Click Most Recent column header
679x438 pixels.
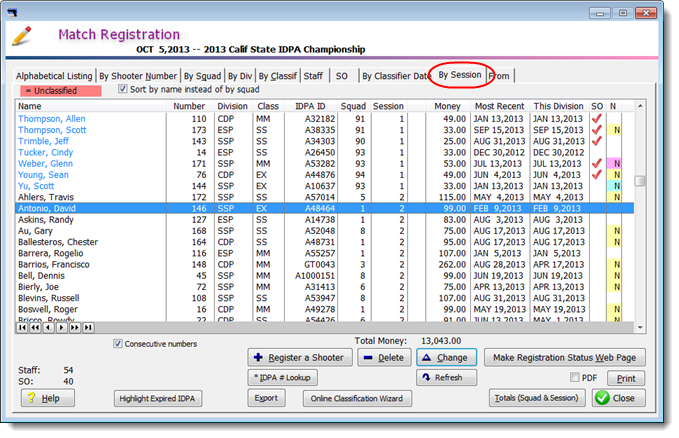[499, 106]
